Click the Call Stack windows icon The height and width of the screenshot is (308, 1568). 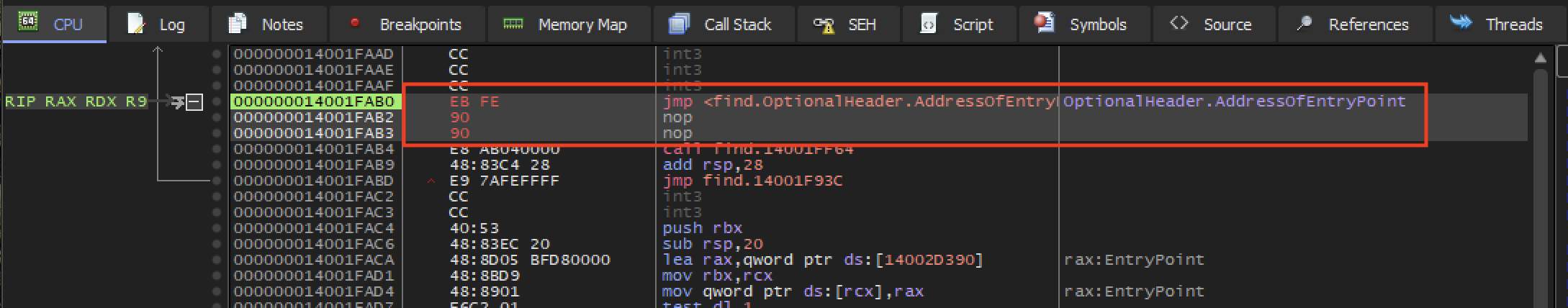point(678,24)
